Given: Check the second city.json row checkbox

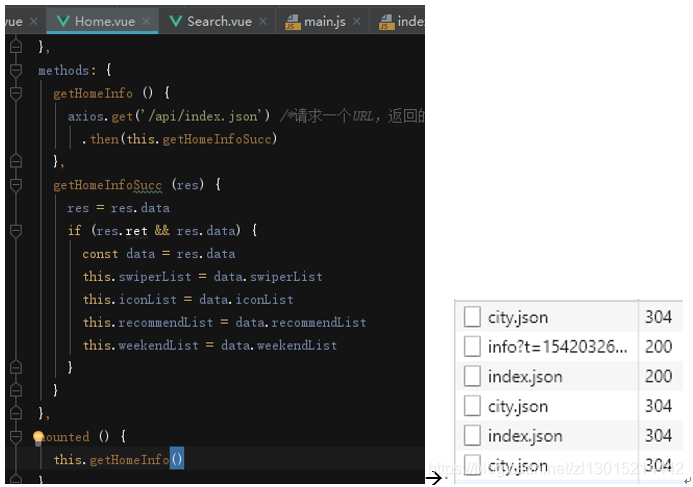Looking at the screenshot, I should pos(472,406).
